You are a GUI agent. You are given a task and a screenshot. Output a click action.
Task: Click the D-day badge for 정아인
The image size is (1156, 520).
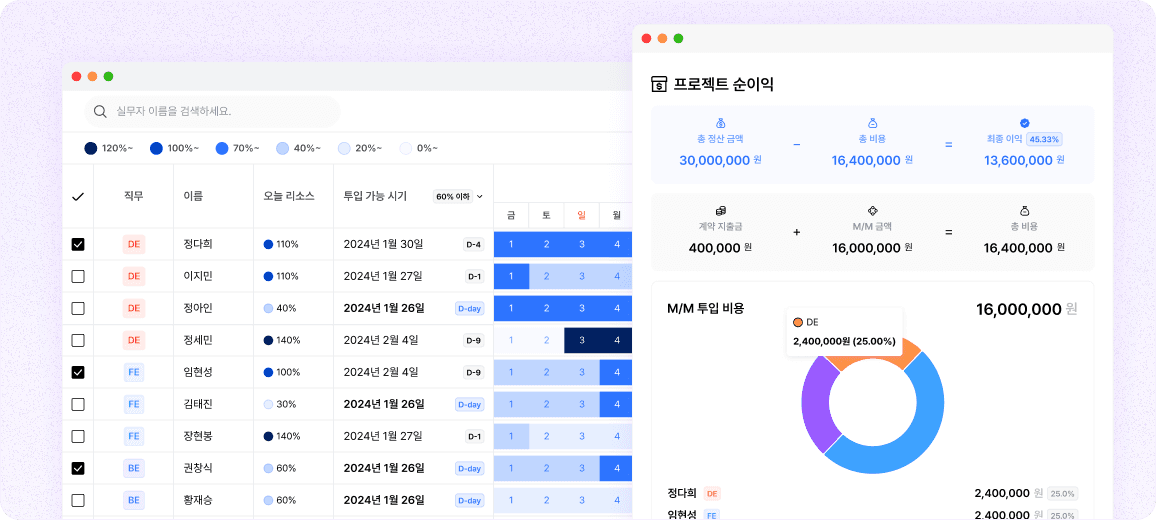coord(469,308)
